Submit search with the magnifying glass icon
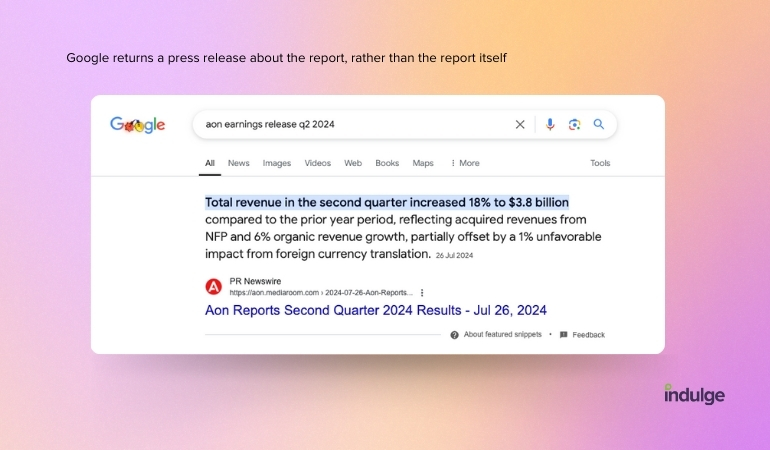The height and width of the screenshot is (450, 770). click(599, 124)
